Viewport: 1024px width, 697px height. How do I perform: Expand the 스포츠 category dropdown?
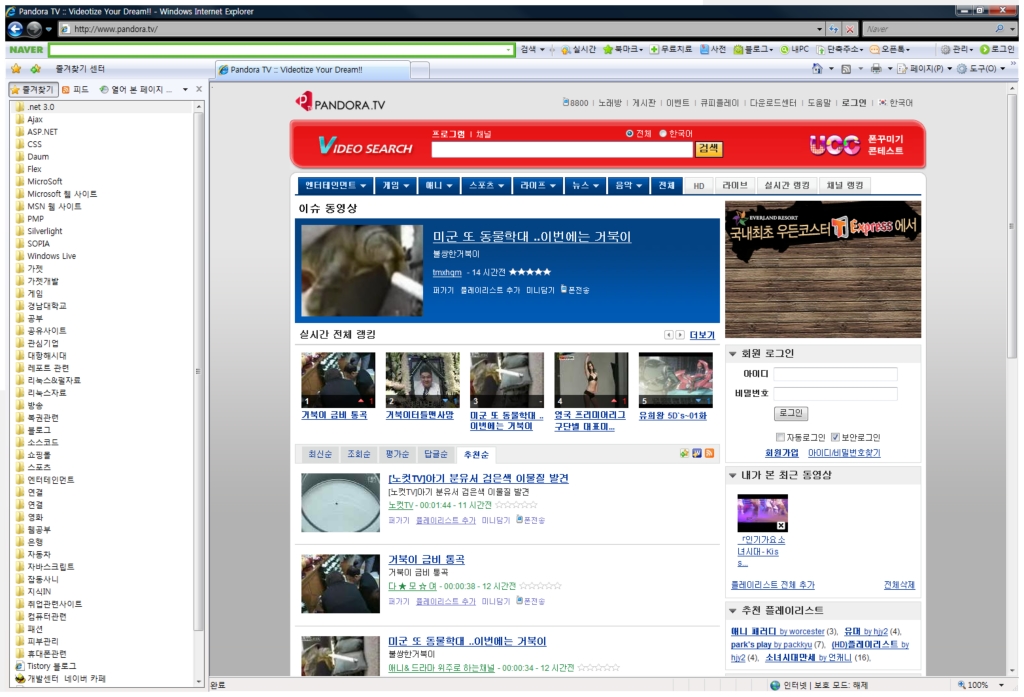pyautogui.click(x=487, y=186)
